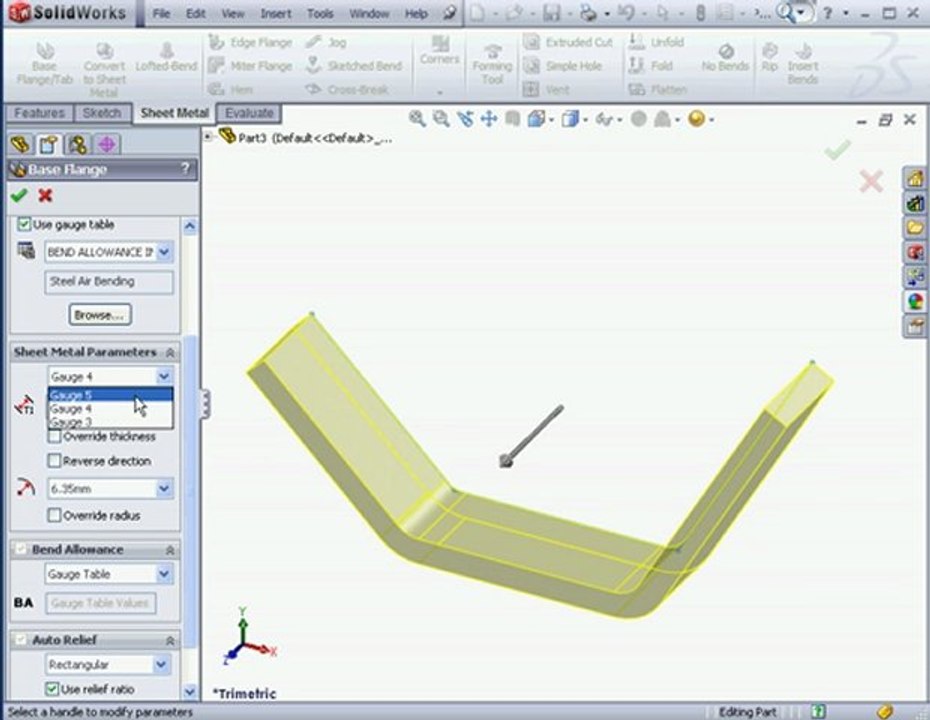930x720 pixels.
Task: Toggle the Use relief ratio checkbox
Action: 52,689
